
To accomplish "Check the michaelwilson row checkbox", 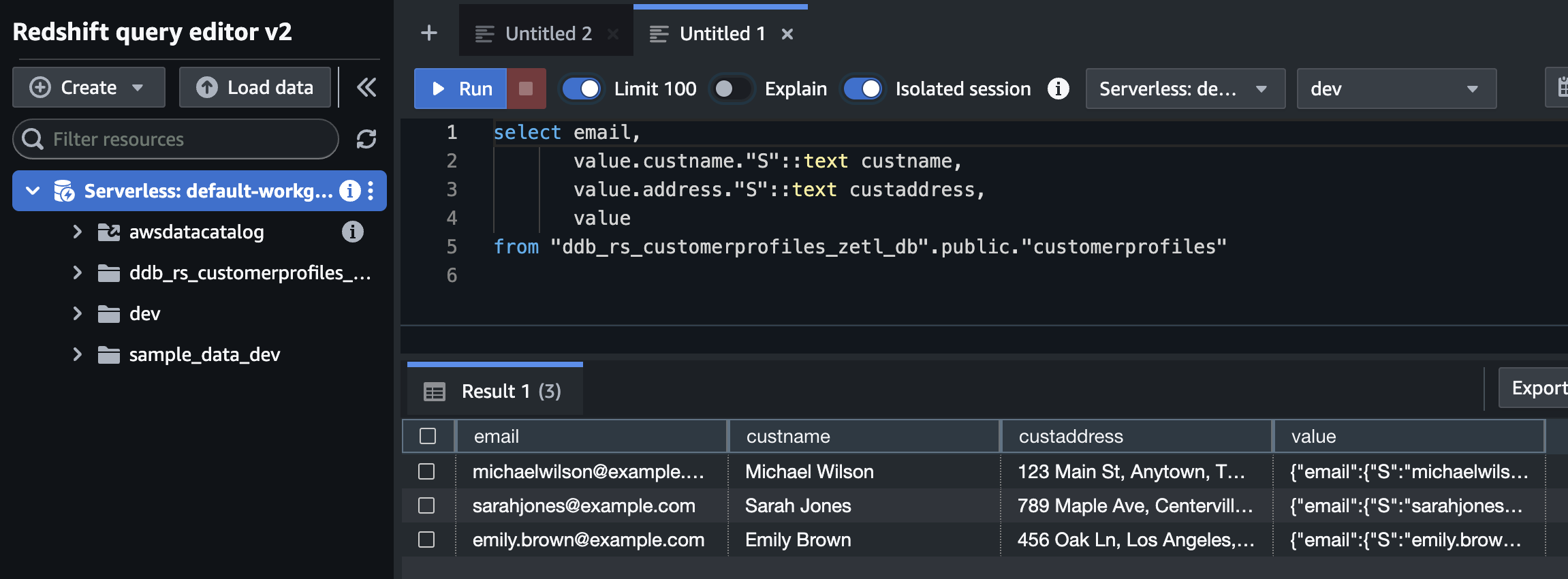I will coord(426,471).
